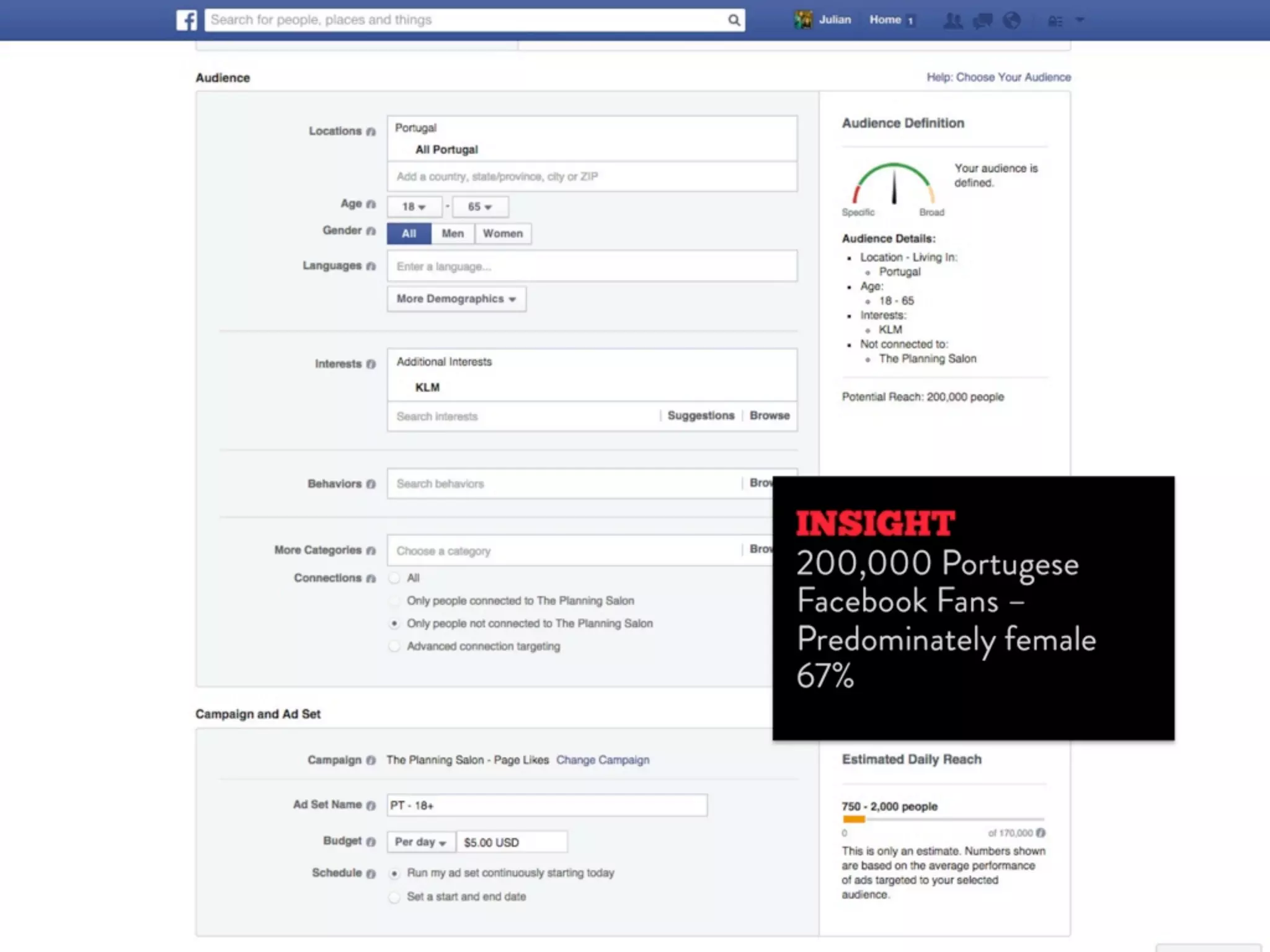The width and height of the screenshot is (1270, 952).
Task: Open the account menu dropdown arrow
Action: (x=1080, y=20)
